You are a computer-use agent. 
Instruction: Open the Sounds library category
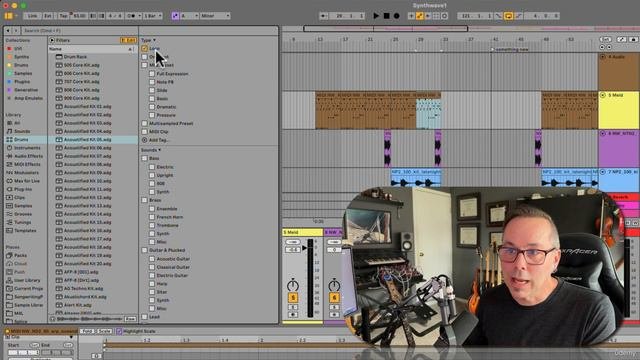pyautogui.click(x=22, y=131)
